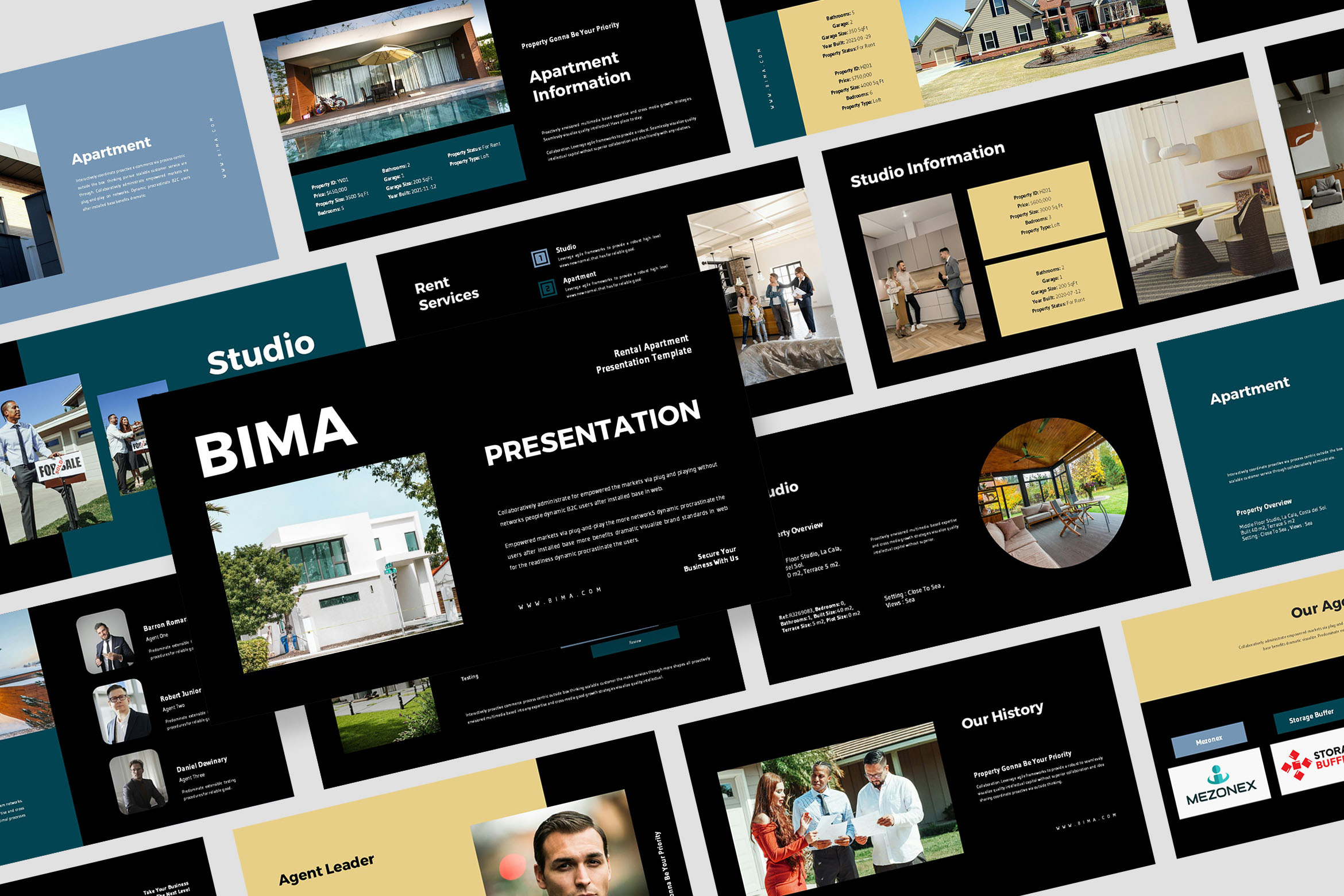Screen dimensions: 1344x896
Task: Select the pool villa photo
Action: point(386,80)
